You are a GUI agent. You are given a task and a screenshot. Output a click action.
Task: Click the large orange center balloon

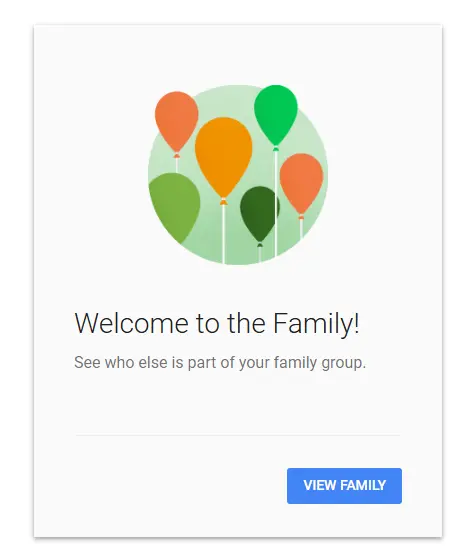[223, 156]
